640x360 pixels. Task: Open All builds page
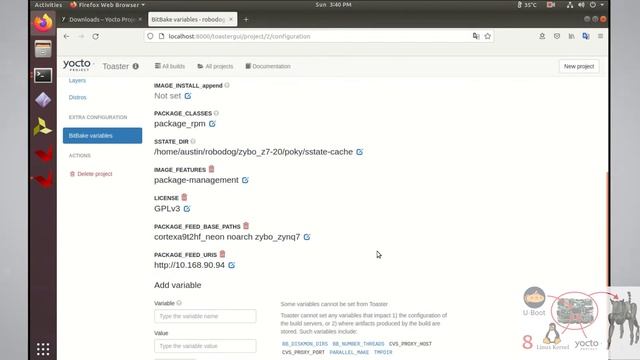pos(170,66)
